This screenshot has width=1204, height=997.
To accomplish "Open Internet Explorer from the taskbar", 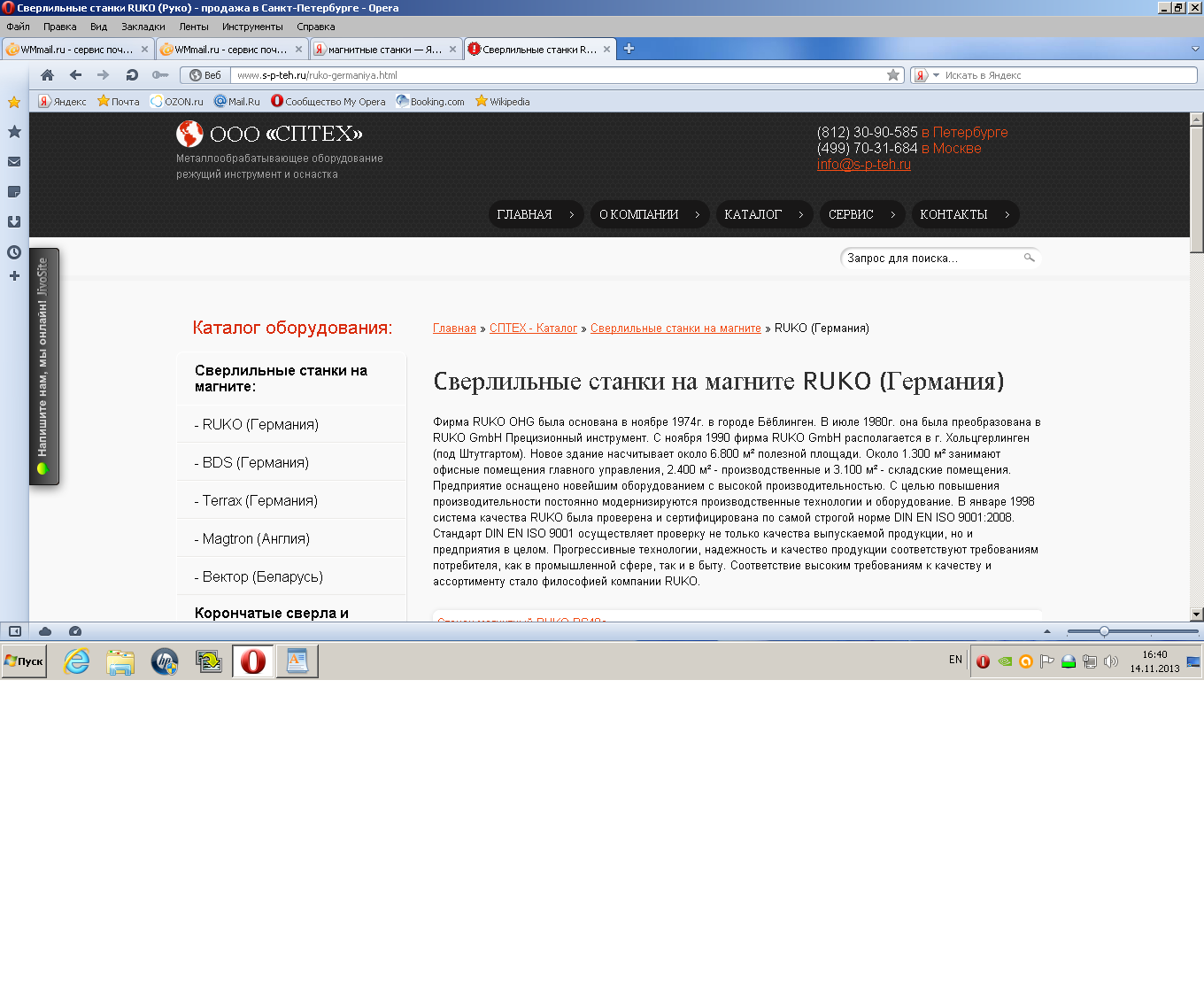I will click(77, 661).
